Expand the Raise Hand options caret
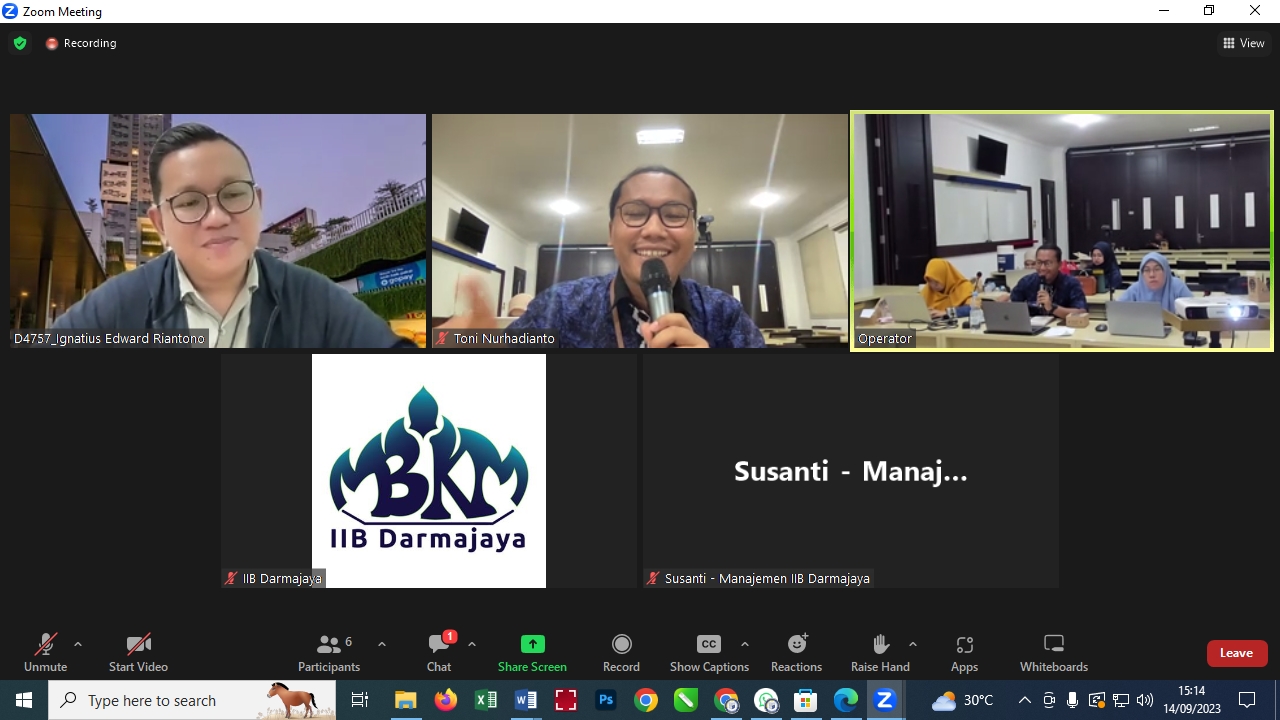 point(912,644)
